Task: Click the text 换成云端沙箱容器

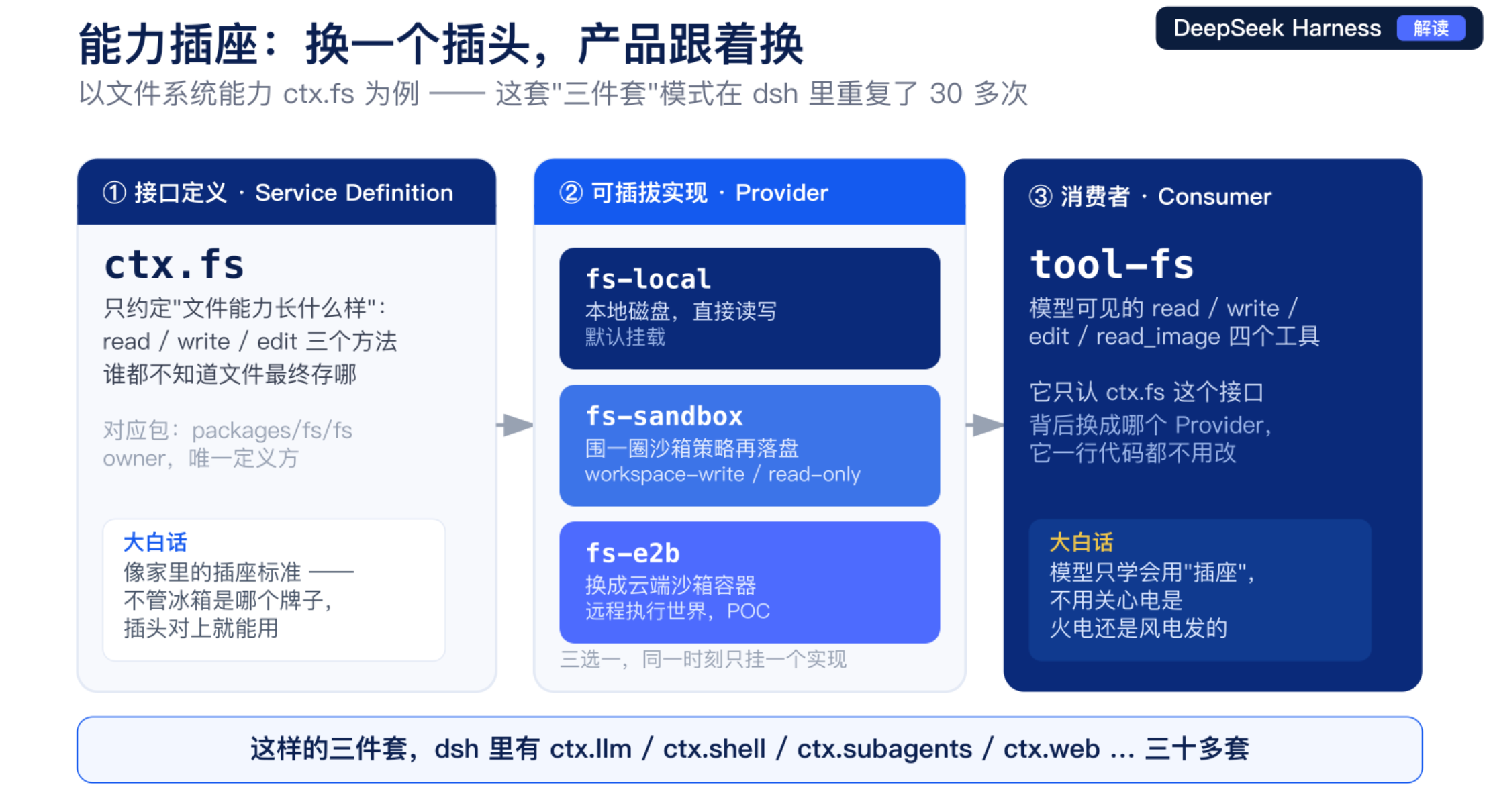Action: [x=670, y=585]
